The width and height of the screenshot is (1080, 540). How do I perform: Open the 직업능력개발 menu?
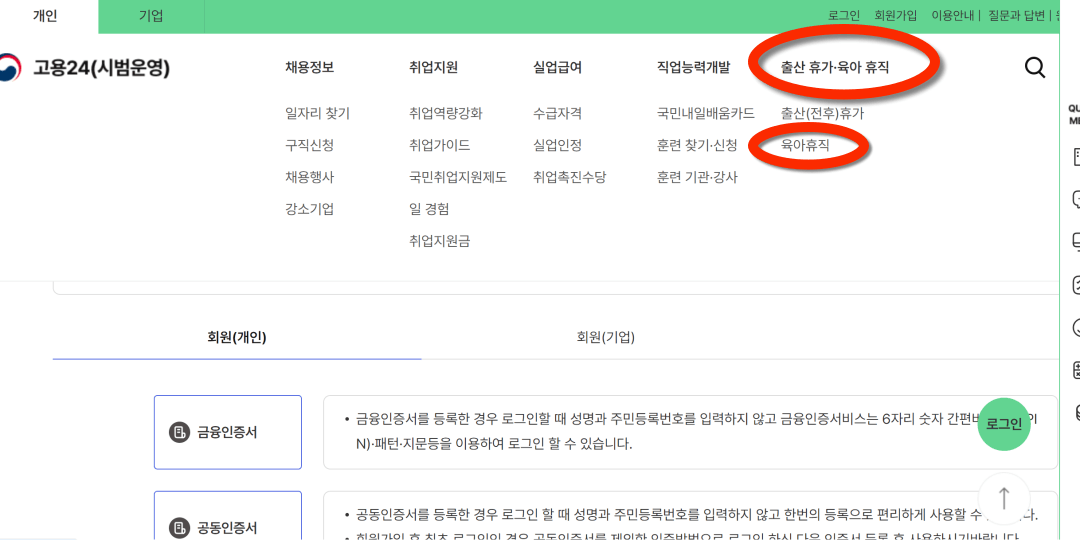click(694, 68)
